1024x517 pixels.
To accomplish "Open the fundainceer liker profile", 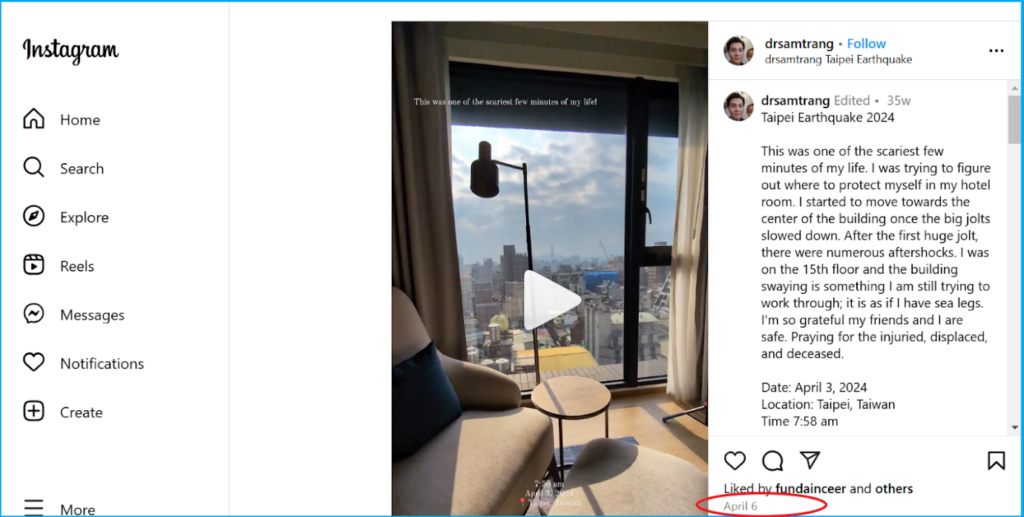I will 810,488.
